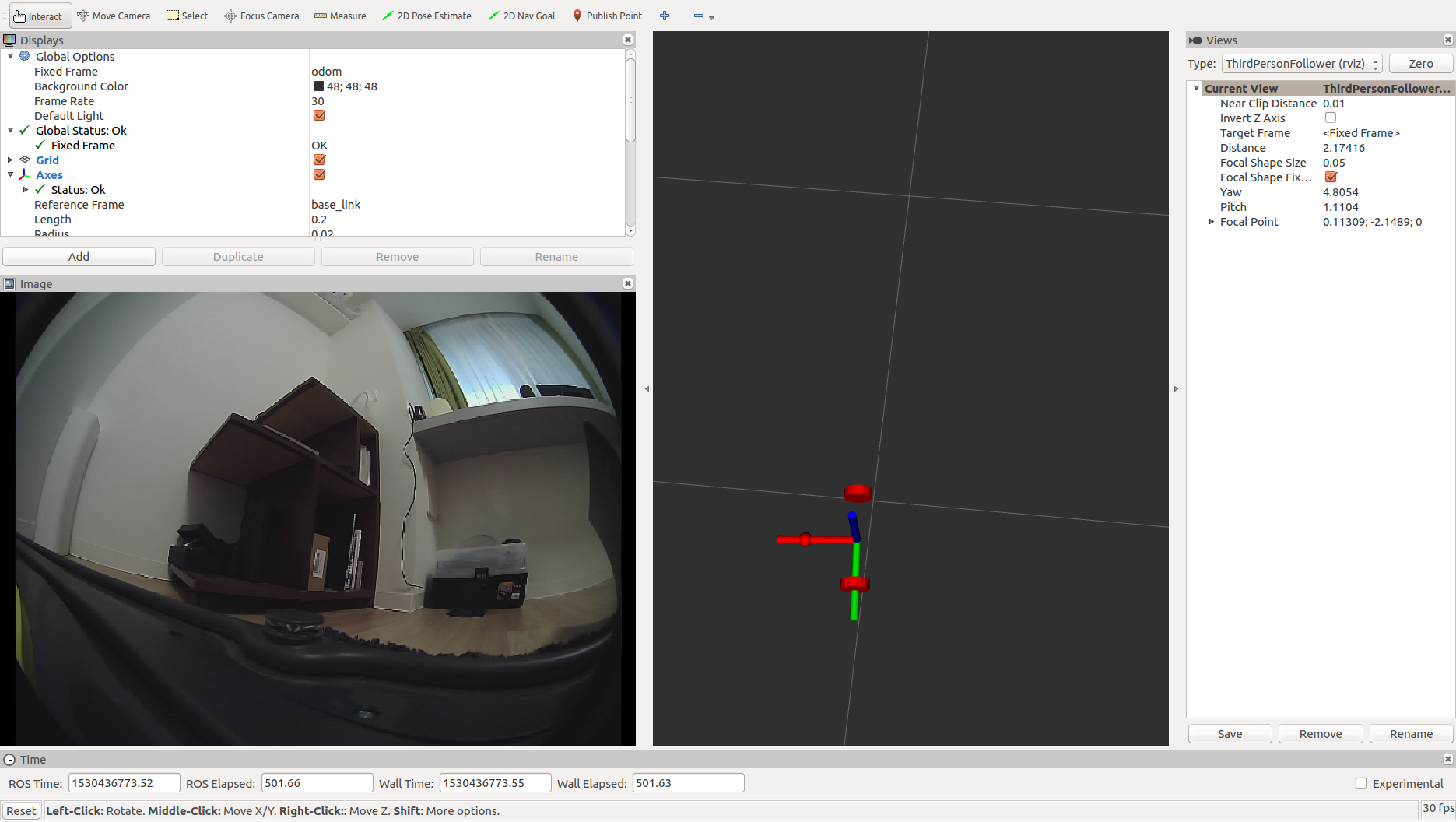The image size is (1456, 822).
Task: Activate 2D Pose Estimate tool
Action: [426, 16]
